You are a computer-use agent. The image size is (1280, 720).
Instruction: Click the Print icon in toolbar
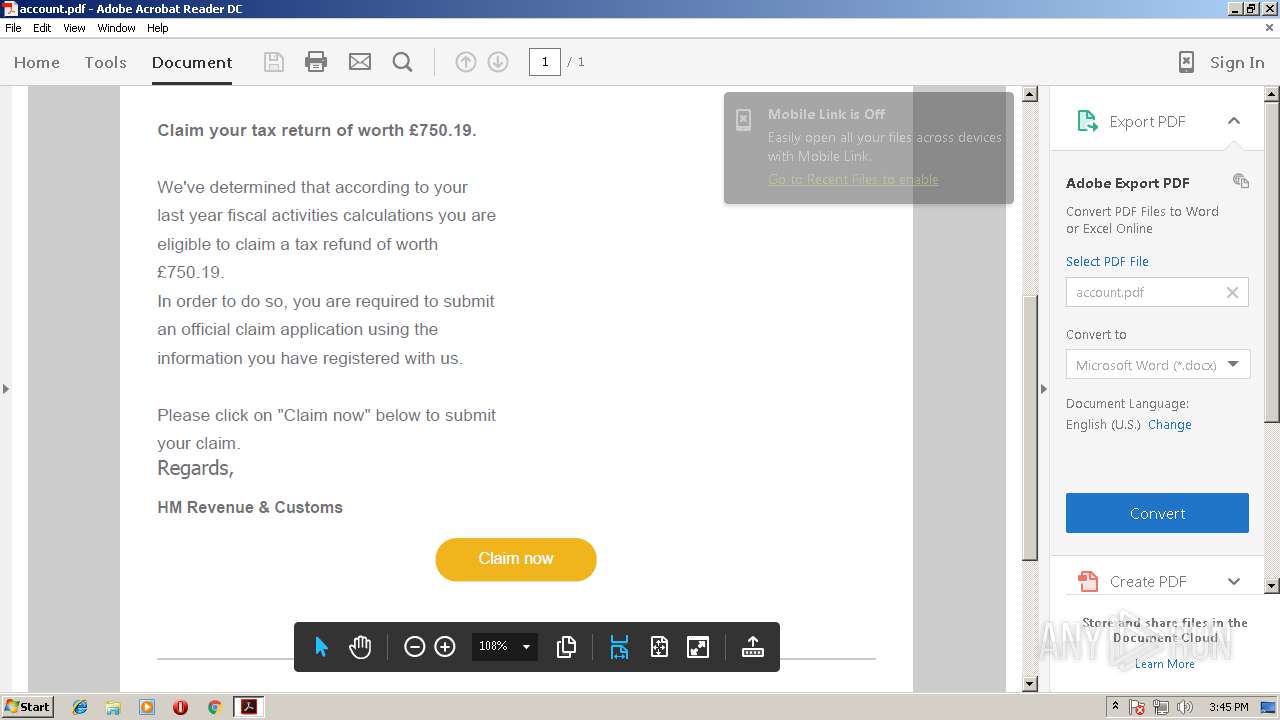click(316, 62)
